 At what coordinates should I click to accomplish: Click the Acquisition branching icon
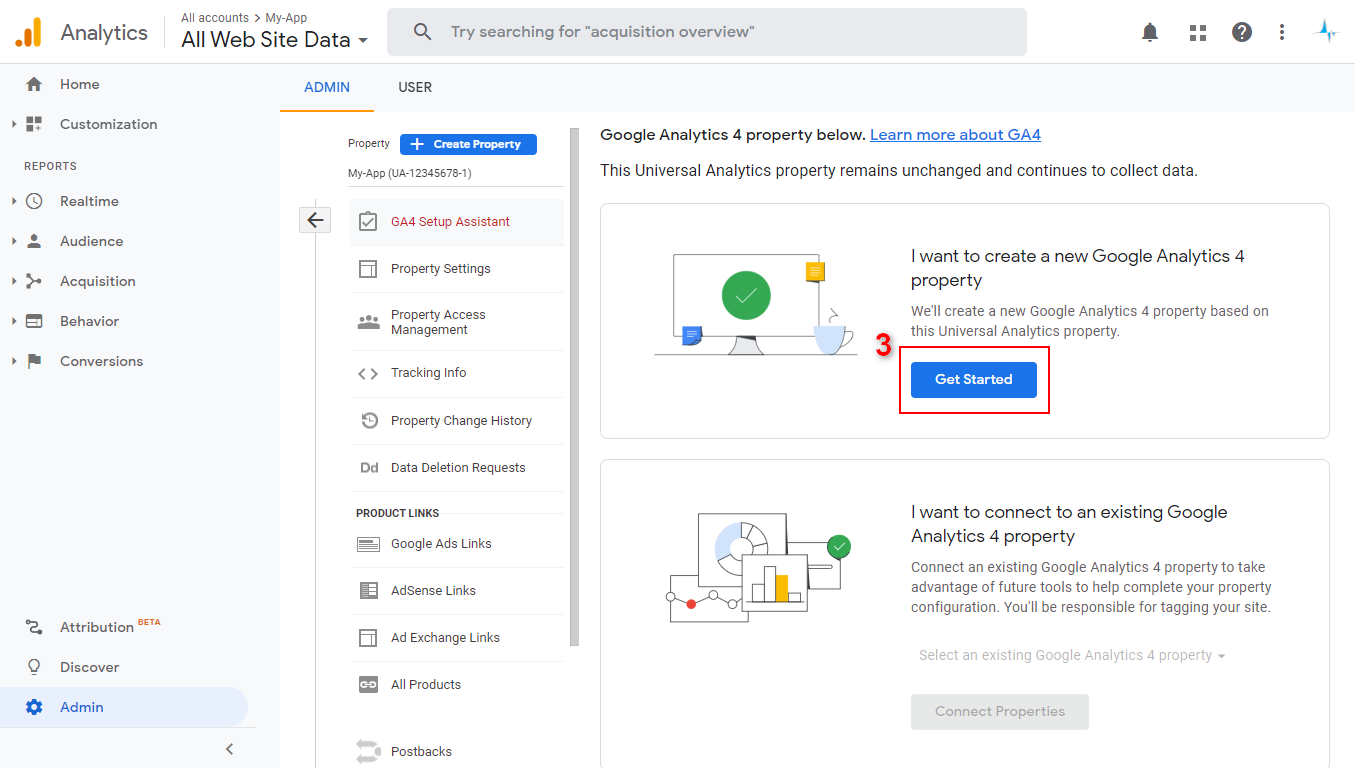click(x=34, y=281)
